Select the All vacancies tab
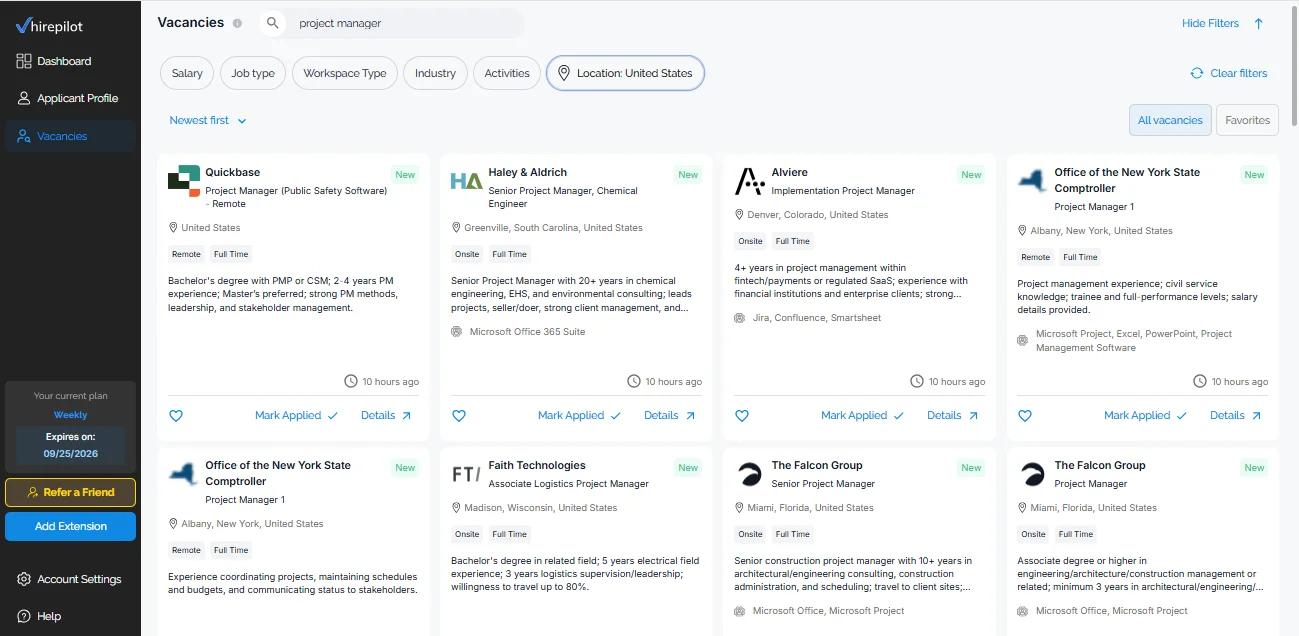 pyautogui.click(x=1170, y=119)
